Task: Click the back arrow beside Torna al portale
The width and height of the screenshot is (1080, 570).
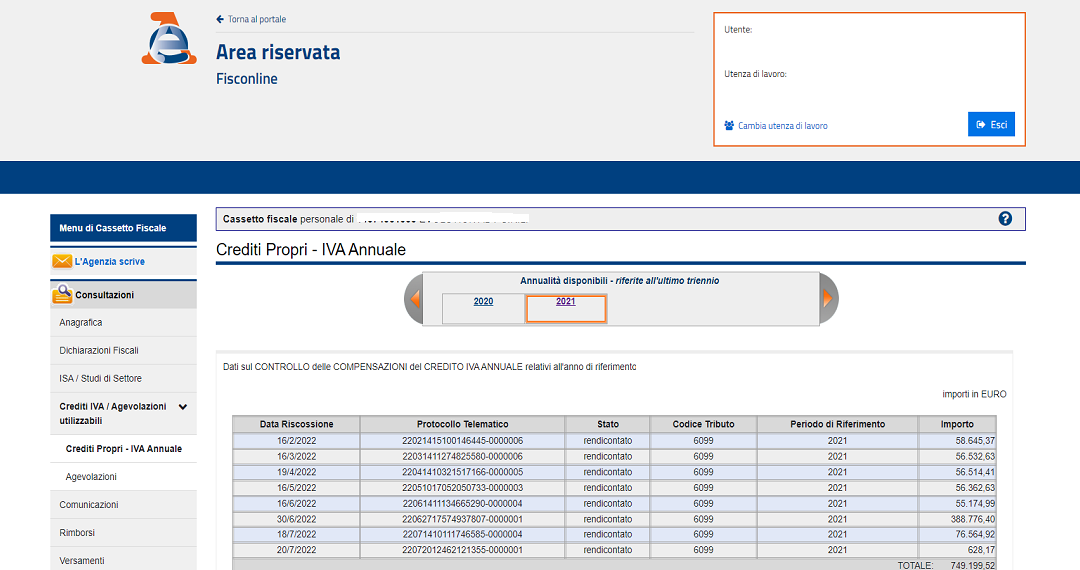Action: point(220,19)
